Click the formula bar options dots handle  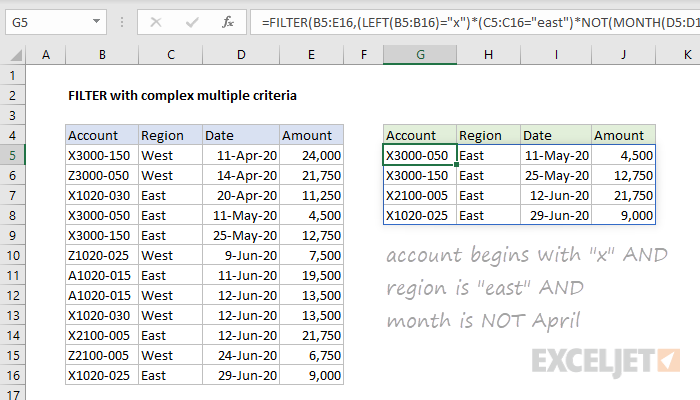pos(122,22)
